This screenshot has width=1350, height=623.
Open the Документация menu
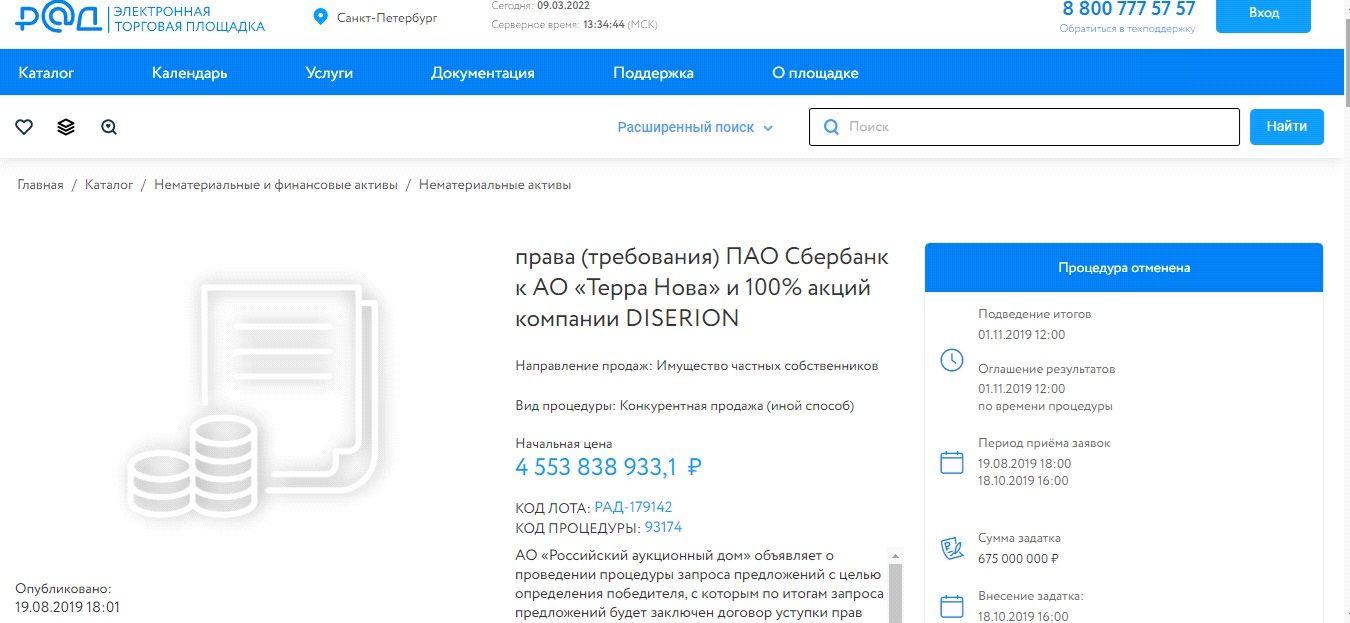[x=483, y=73]
